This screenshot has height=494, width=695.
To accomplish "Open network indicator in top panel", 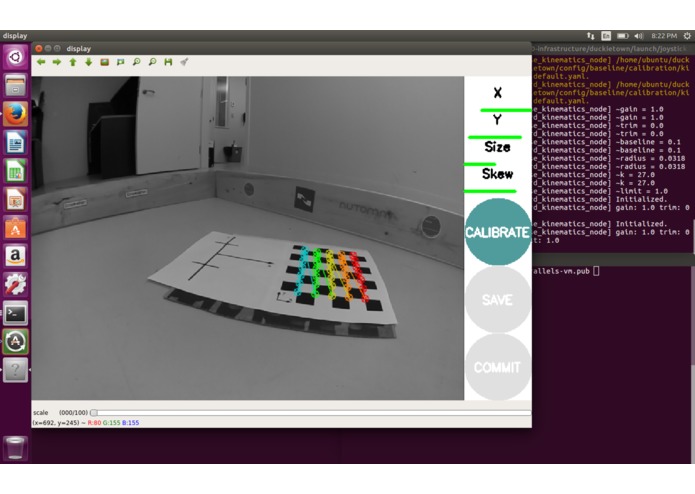I will [x=590, y=36].
